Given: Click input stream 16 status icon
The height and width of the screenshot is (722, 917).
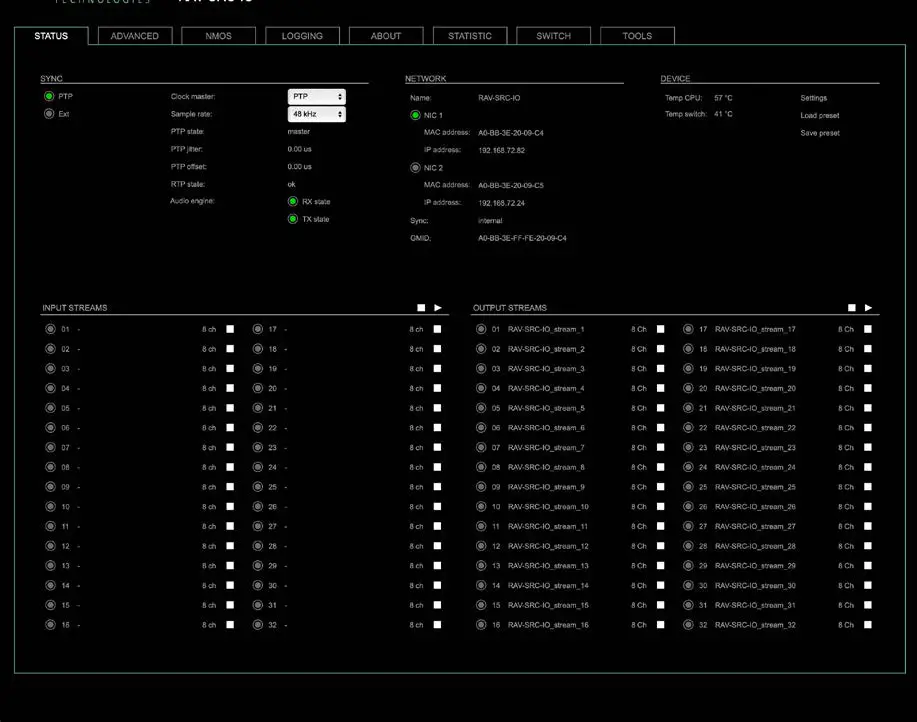Looking at the screenshot, I should [50, 625].
